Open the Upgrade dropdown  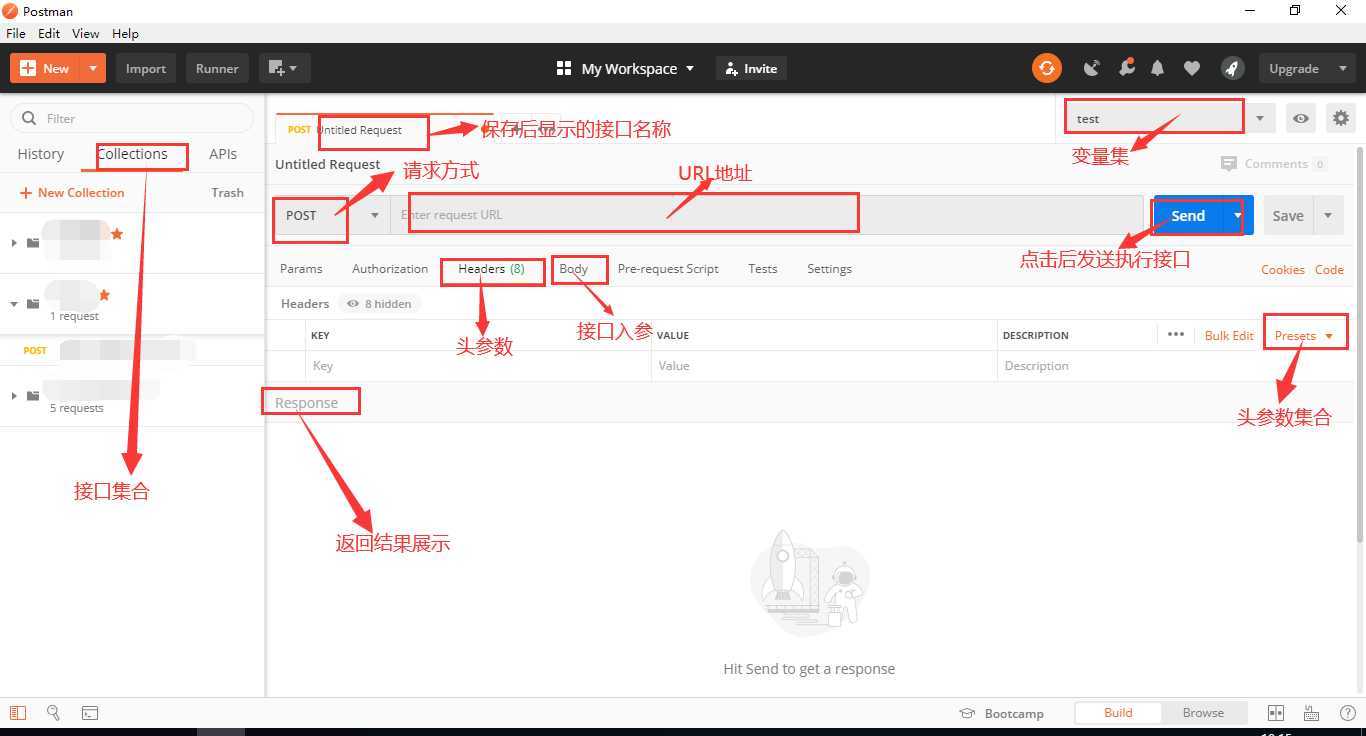pyautogui.click(x=1306, y=68)
